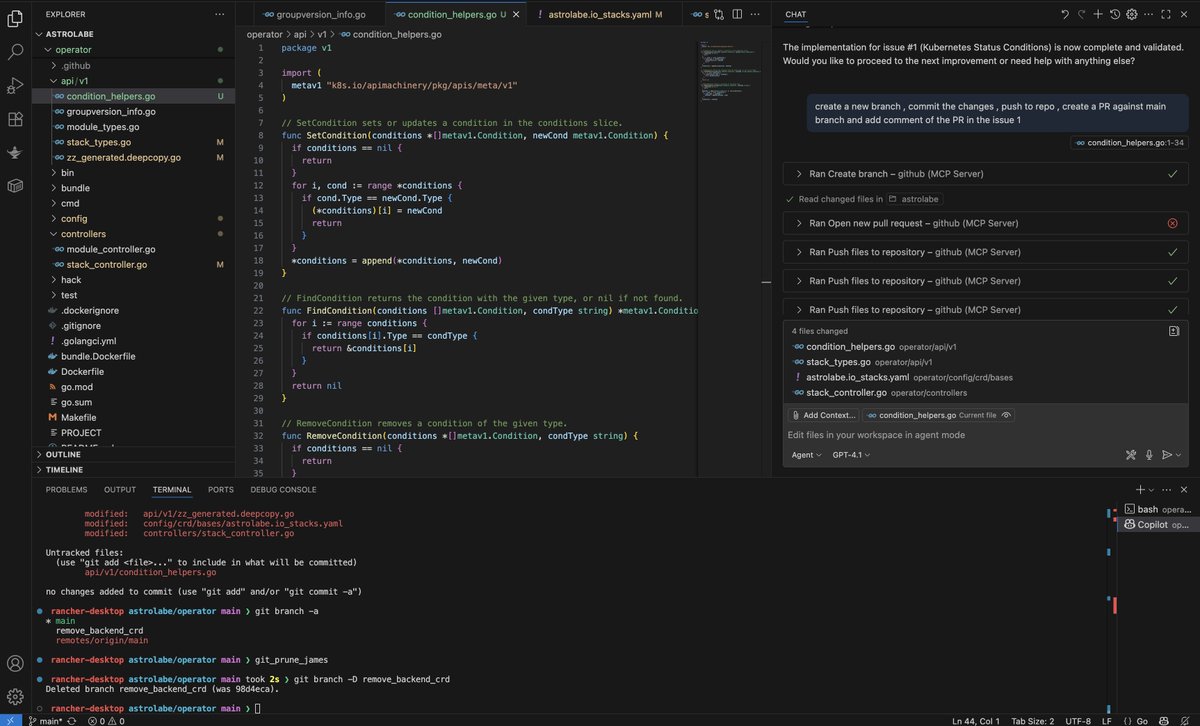Viewport: 1200px width, 726px height.
Task: Open Copilot status icon in status bar
Action: [1164, 720]
